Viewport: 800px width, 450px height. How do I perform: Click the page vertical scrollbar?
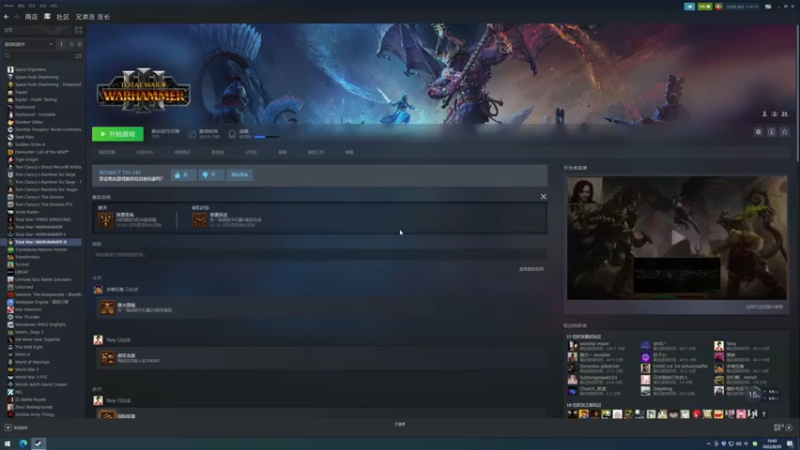coord(797,92)
